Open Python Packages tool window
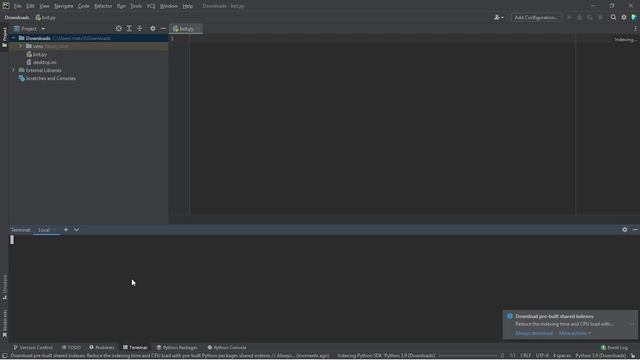Viewport: 640px width, 360px height. (177, 348)
